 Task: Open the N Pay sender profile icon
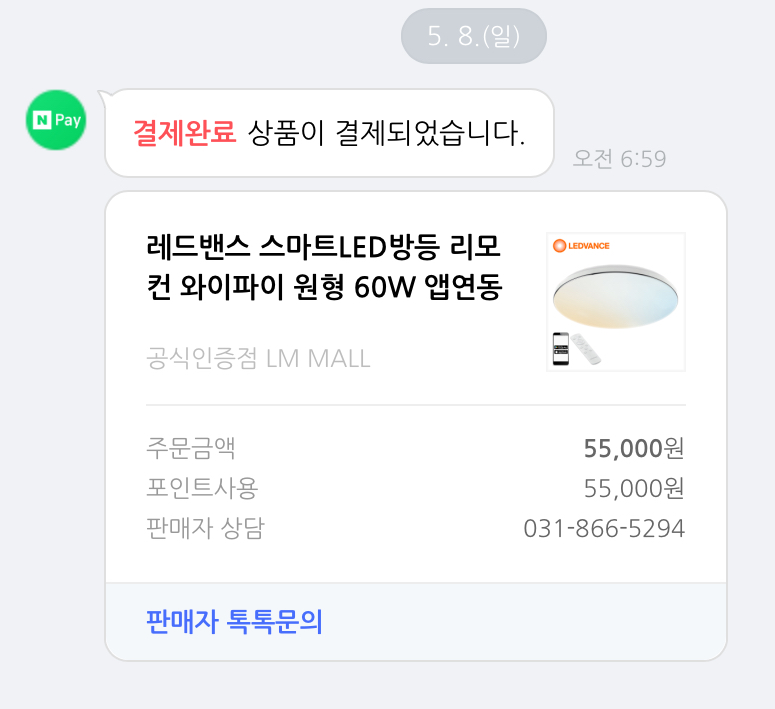point(56,120)
